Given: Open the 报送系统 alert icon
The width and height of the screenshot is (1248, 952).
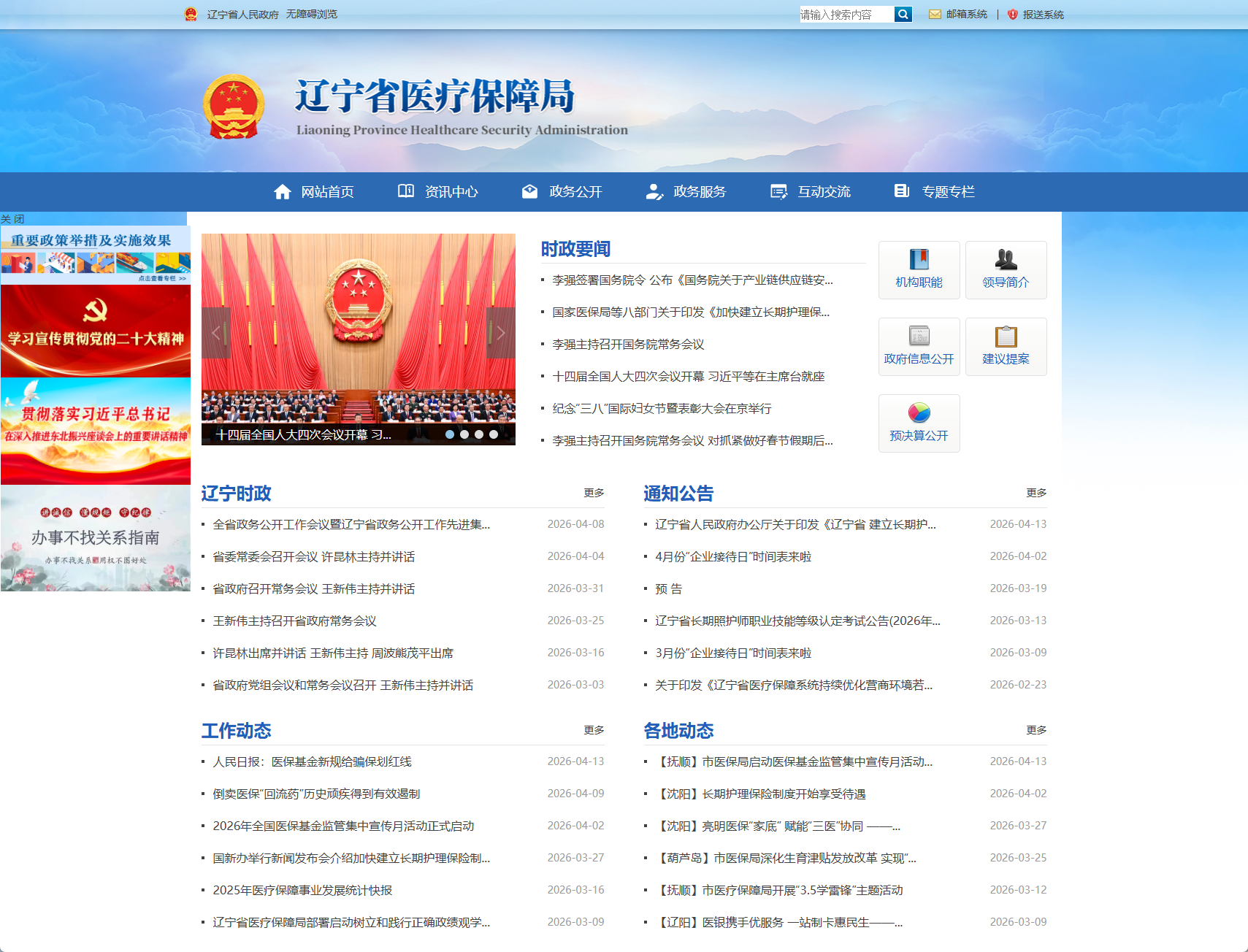Looking at the screenshot, I should pos(1013,14).
